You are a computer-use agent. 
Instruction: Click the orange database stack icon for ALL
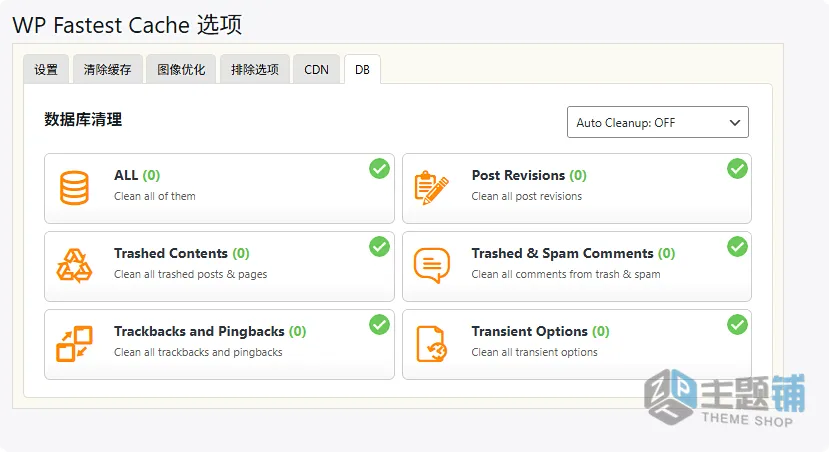74,188
